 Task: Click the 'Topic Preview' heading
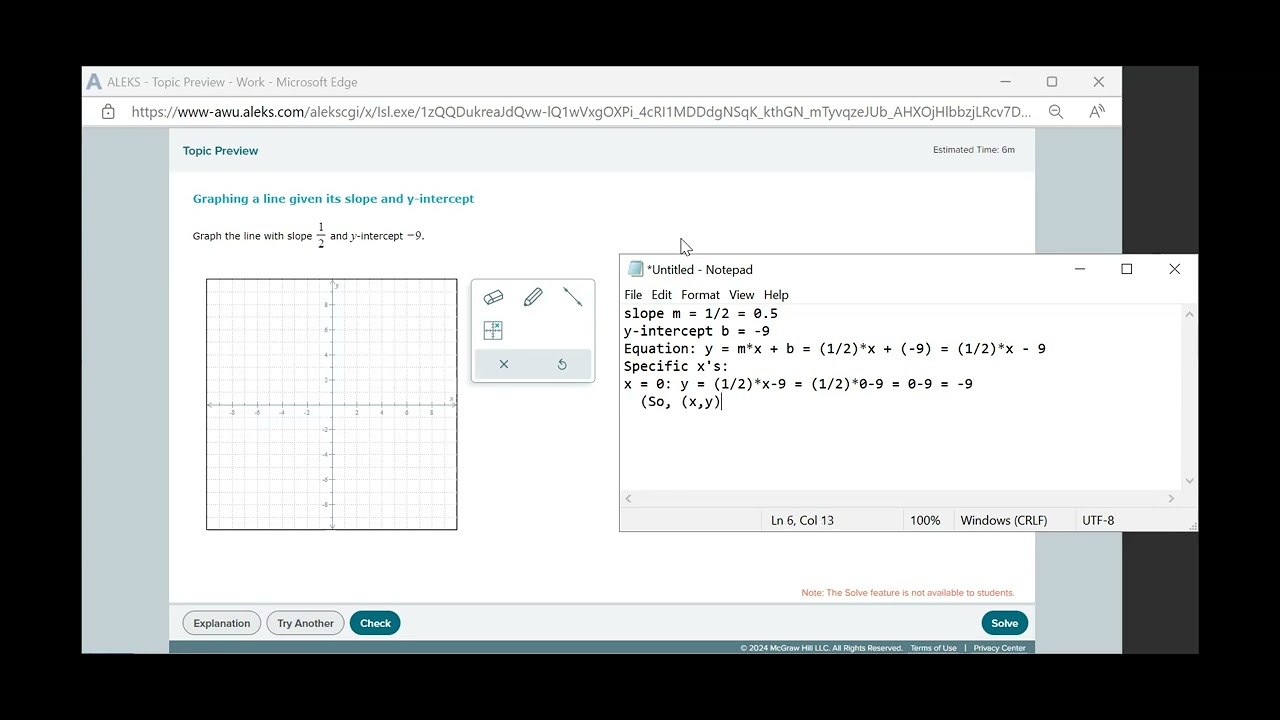tap(220, 151)
